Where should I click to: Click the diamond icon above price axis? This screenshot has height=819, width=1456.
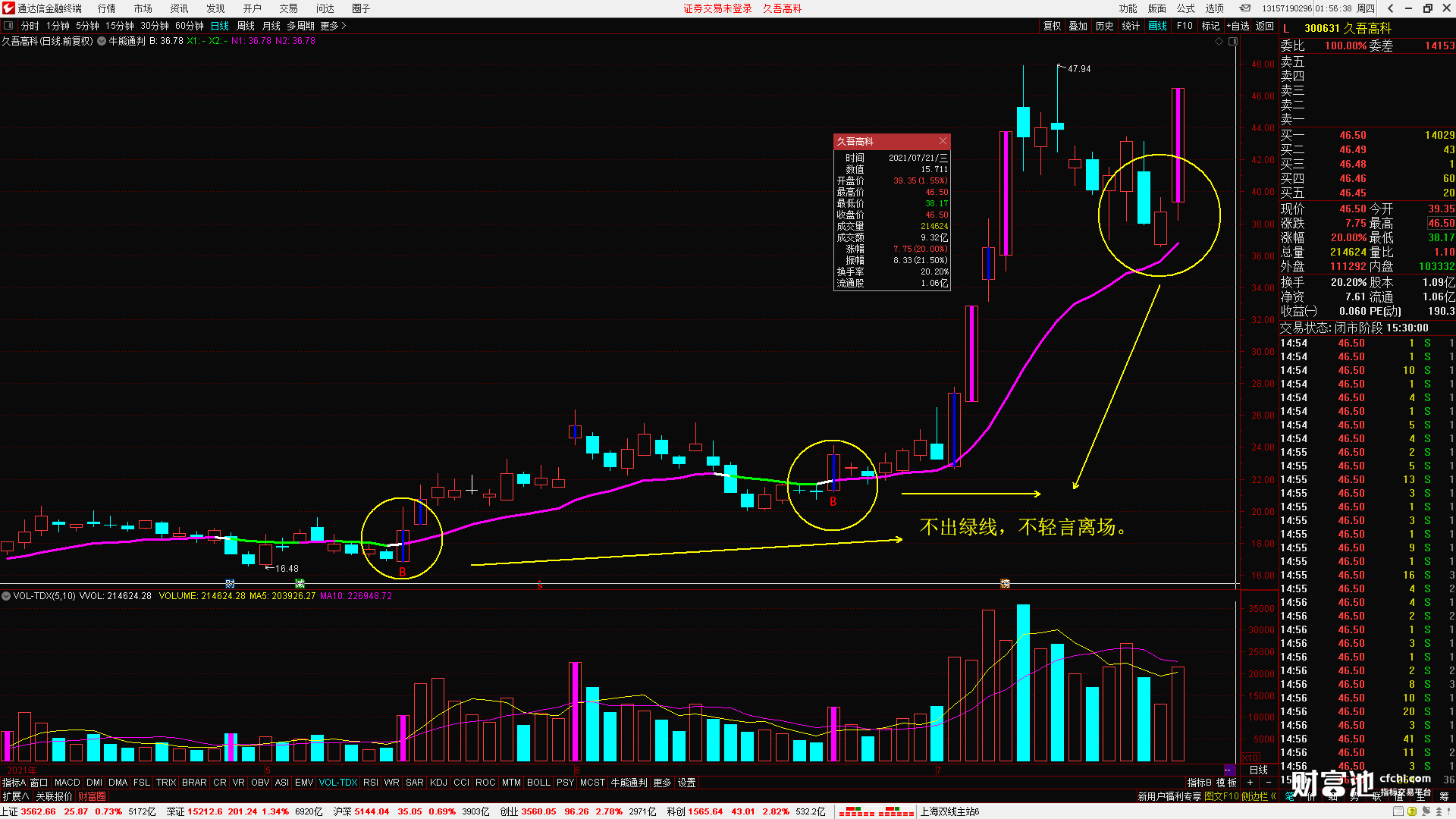(1219, 42)
